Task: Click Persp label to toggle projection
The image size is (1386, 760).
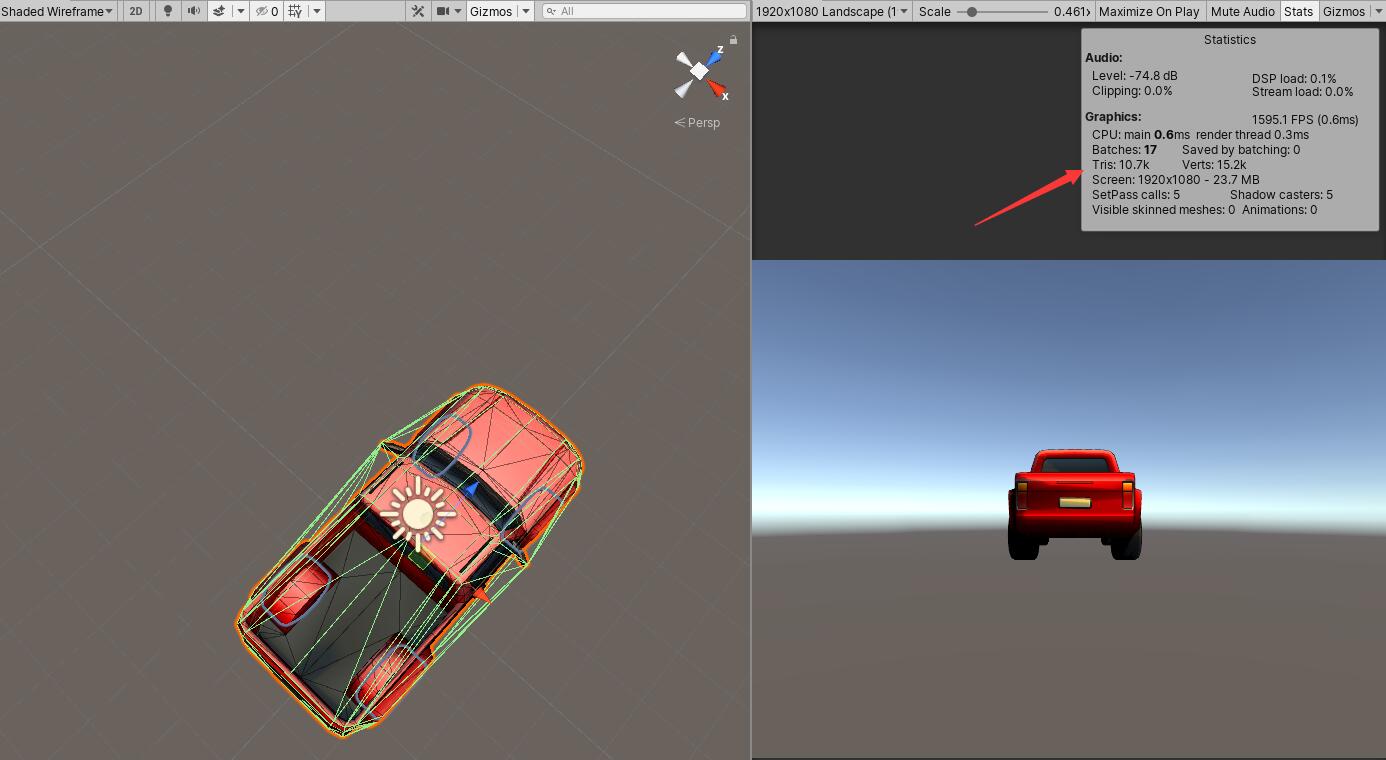Action: pyautogui.click(x=701, y=122)
